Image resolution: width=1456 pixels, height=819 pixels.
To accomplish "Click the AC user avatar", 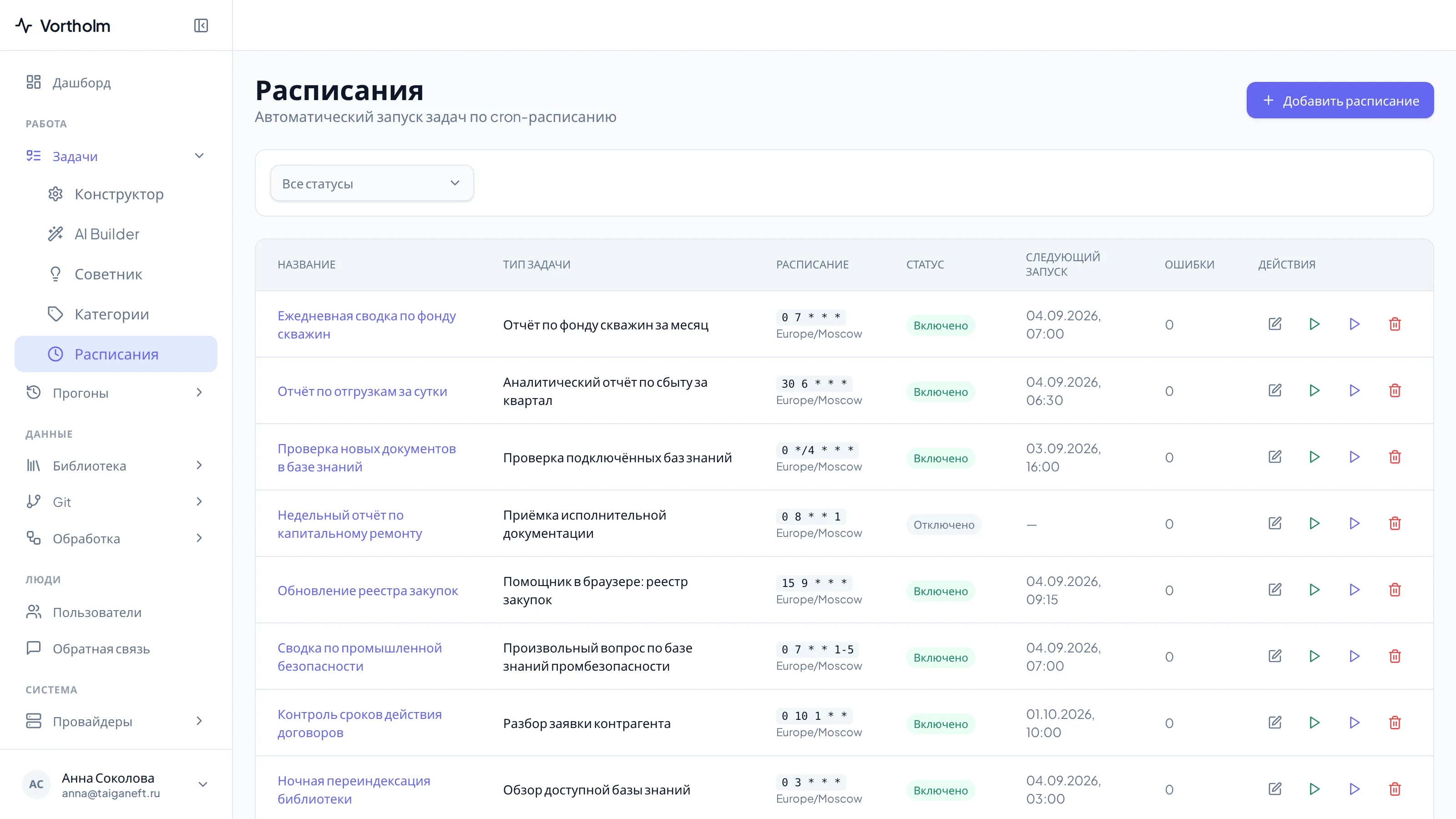I will coord(36,784).
